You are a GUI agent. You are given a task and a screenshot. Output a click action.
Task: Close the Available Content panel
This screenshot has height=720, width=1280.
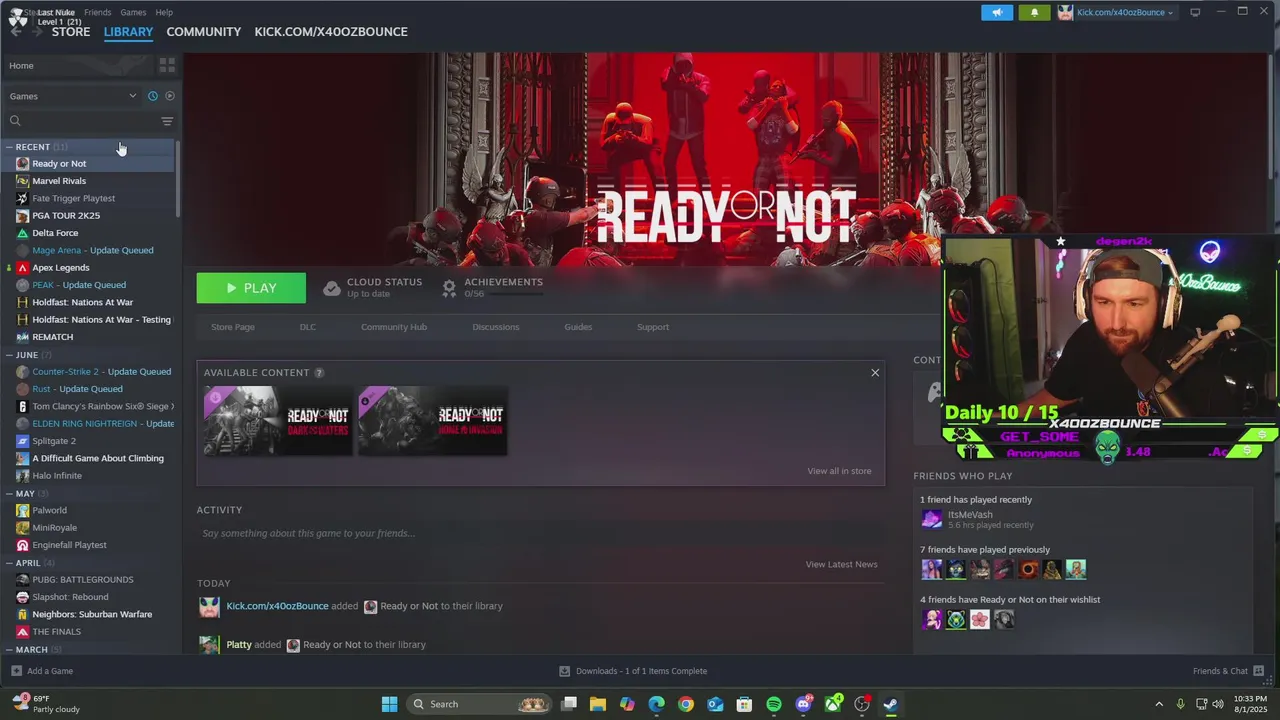coord(875,373)
